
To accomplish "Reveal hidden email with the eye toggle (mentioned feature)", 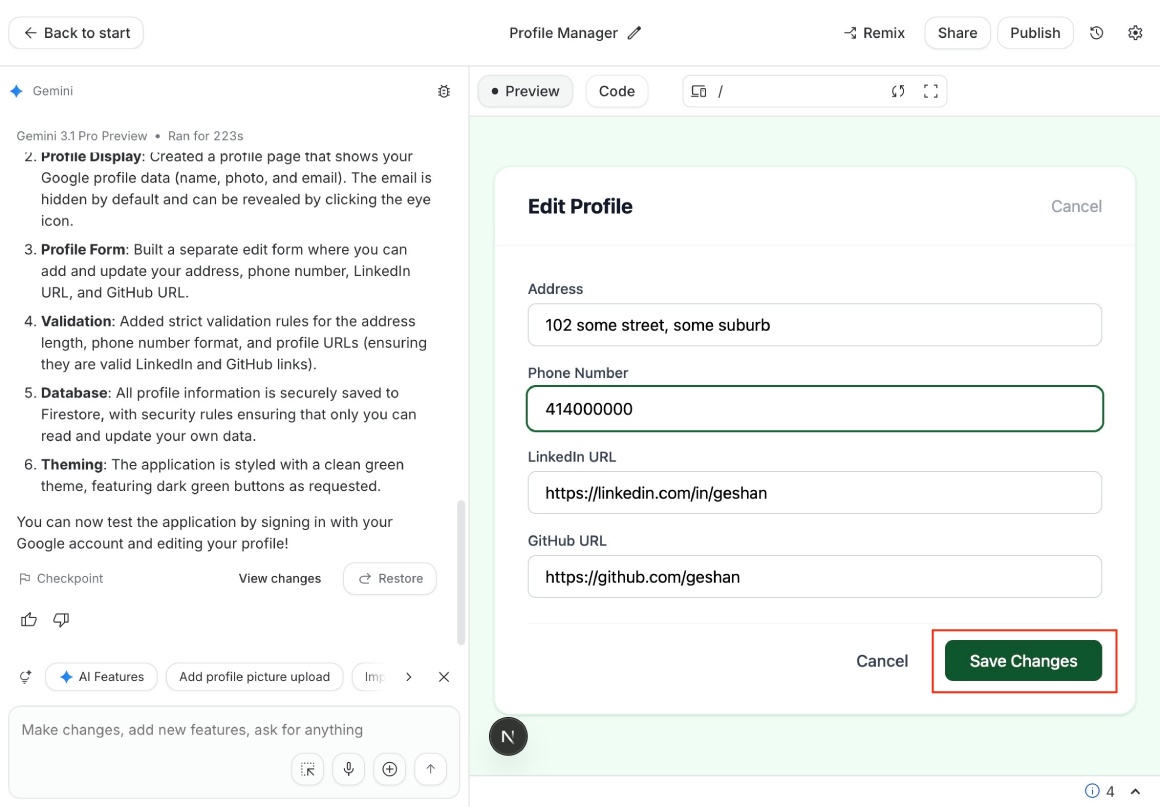I will [x=421, y=198].
